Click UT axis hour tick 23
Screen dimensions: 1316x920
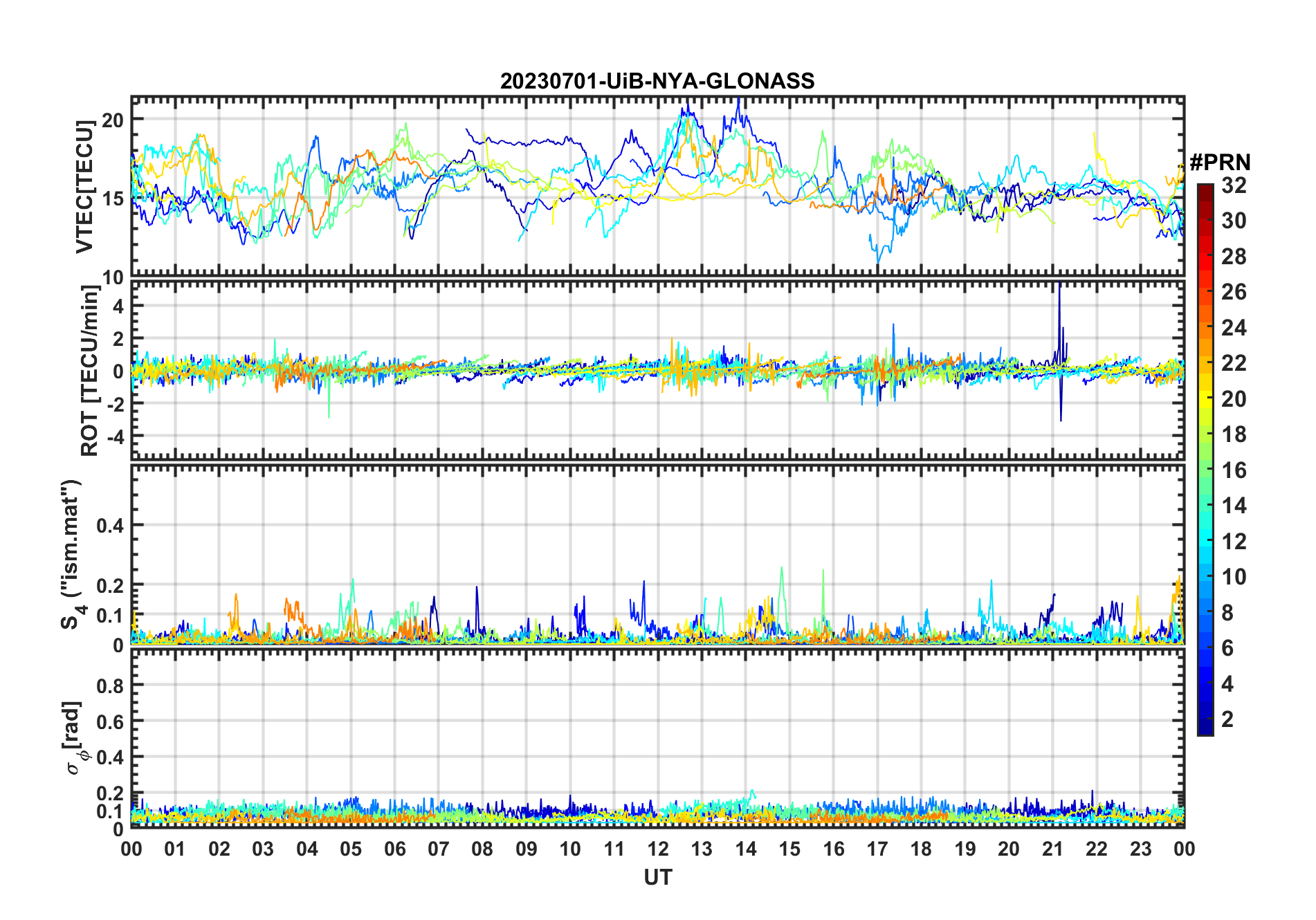tap(1140, 849)
